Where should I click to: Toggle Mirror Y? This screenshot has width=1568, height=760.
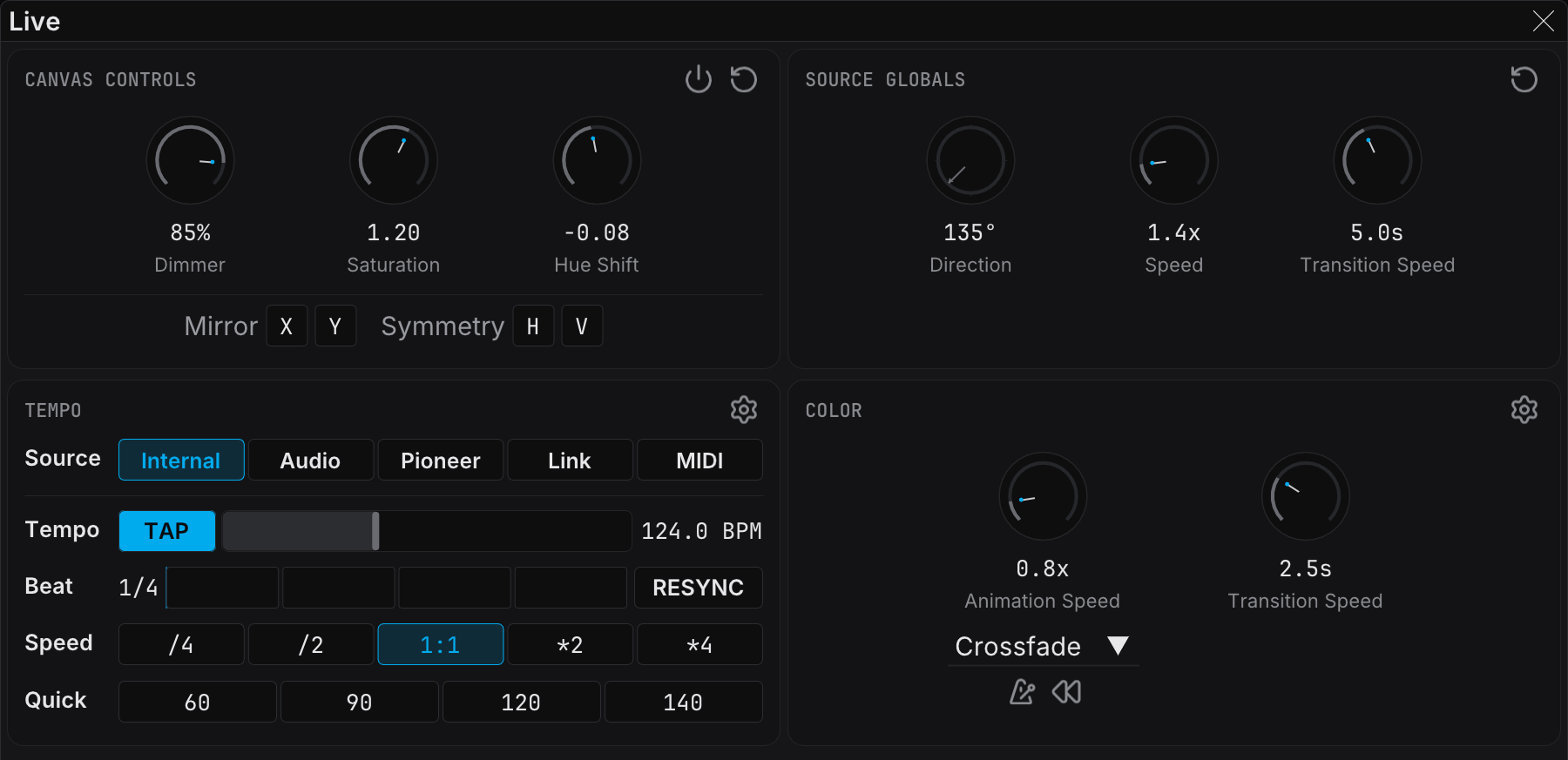click(x=335, y=326)
